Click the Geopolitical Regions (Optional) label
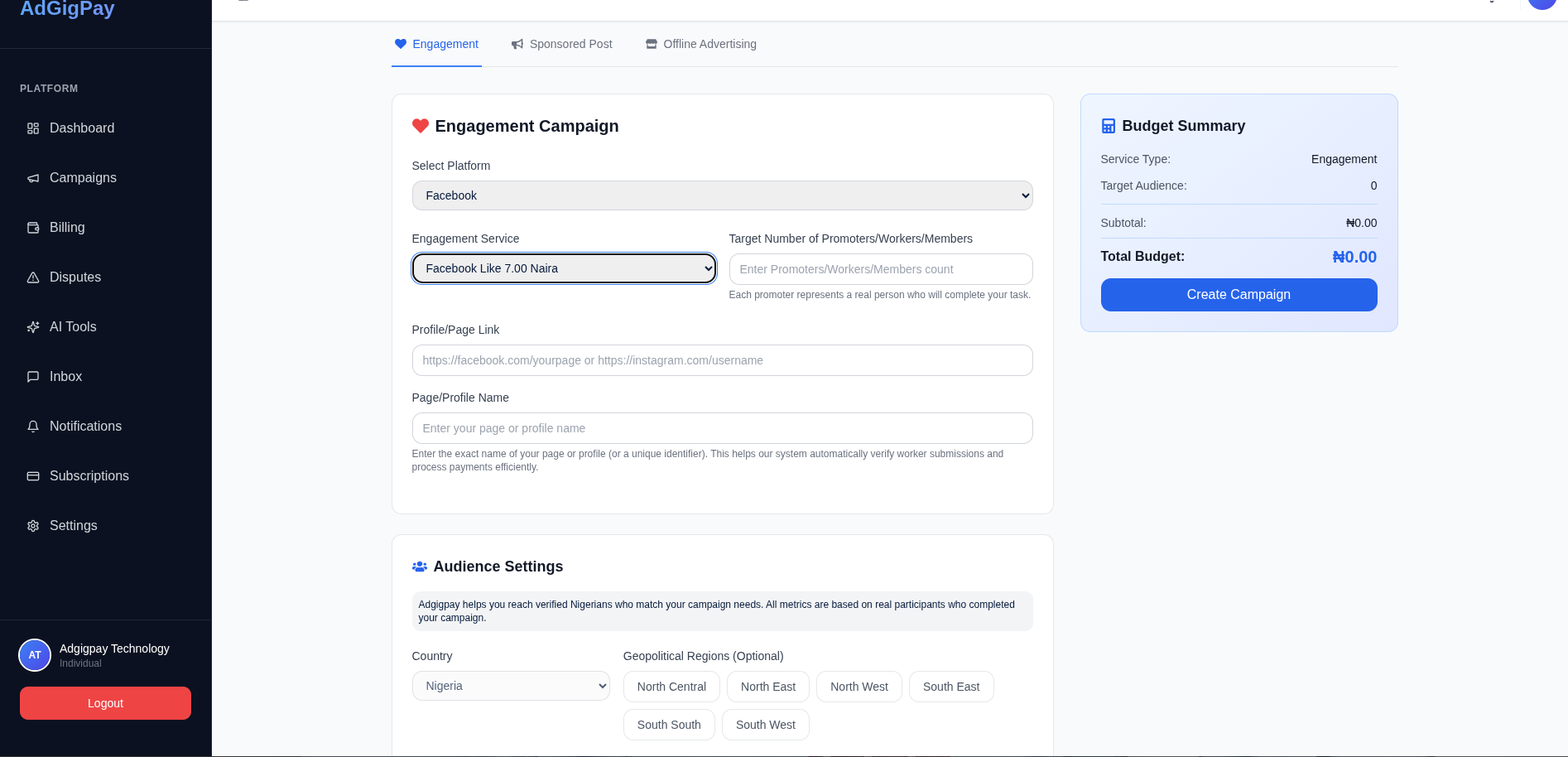This screenshot has height=757, width=1568. point(703,656)
